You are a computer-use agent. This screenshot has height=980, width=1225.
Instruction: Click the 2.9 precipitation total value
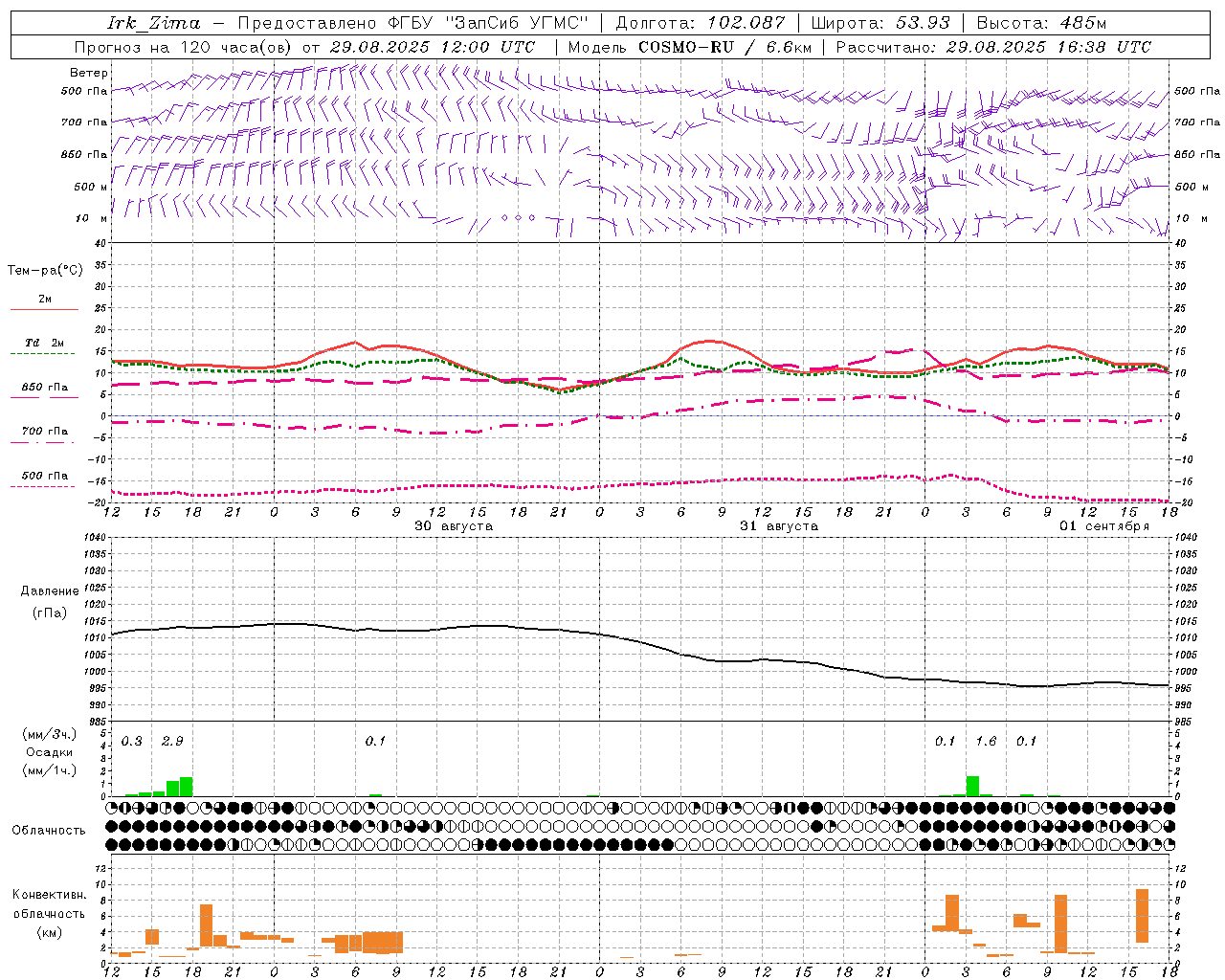pyautogui.click(x=172, y=742)
